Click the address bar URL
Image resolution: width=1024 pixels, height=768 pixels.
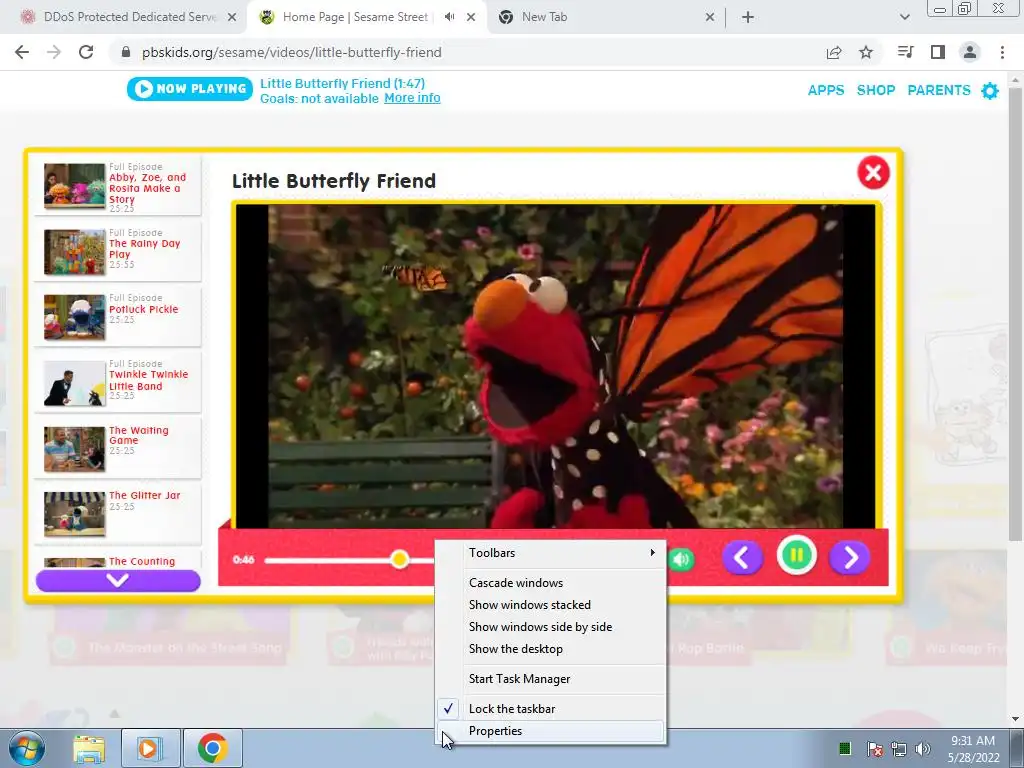292,52
